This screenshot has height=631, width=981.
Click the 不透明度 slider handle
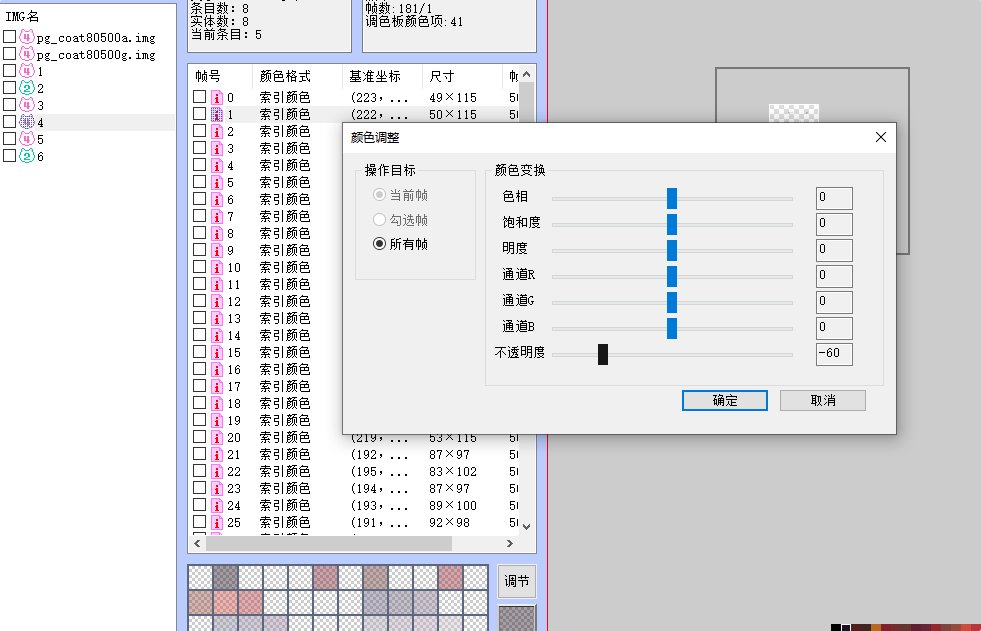click(x=603, y=354)
